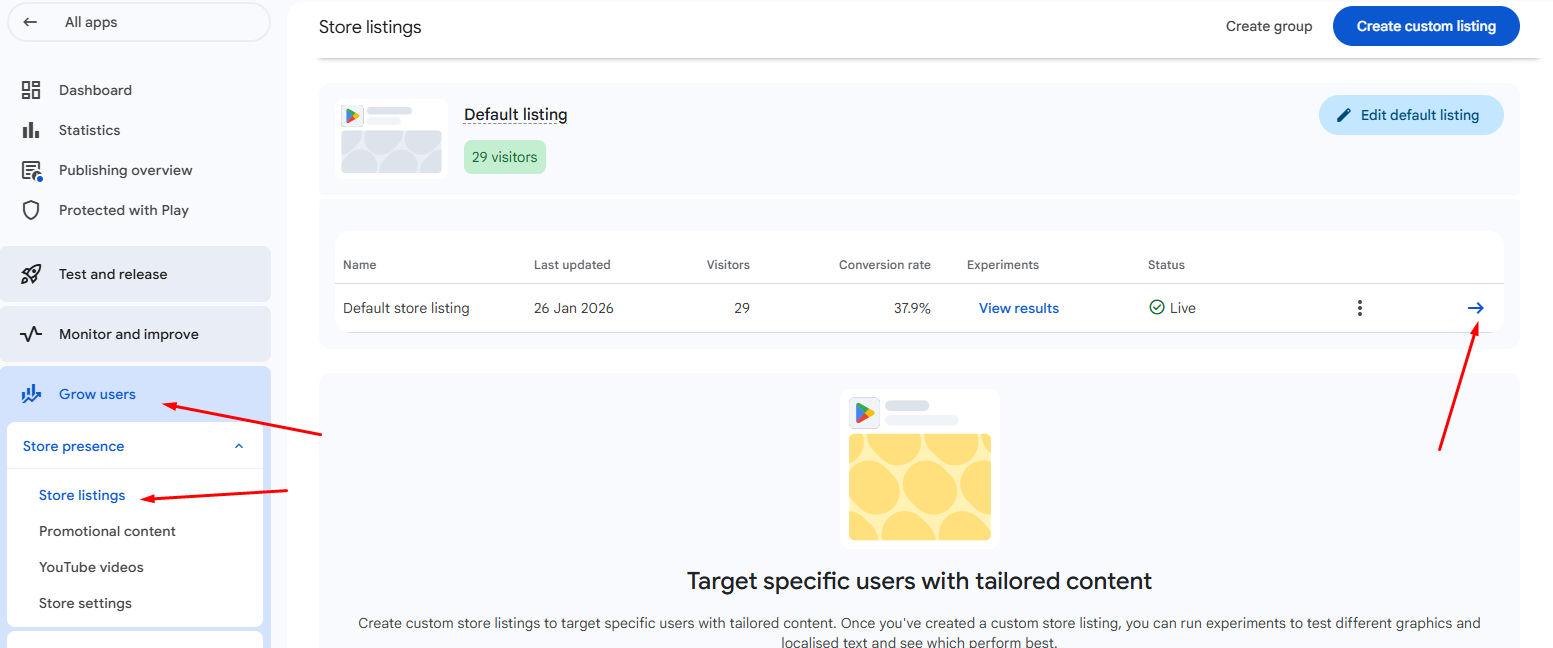
Task: Click the Store listings page heading
Action: (x=370, y=27)
